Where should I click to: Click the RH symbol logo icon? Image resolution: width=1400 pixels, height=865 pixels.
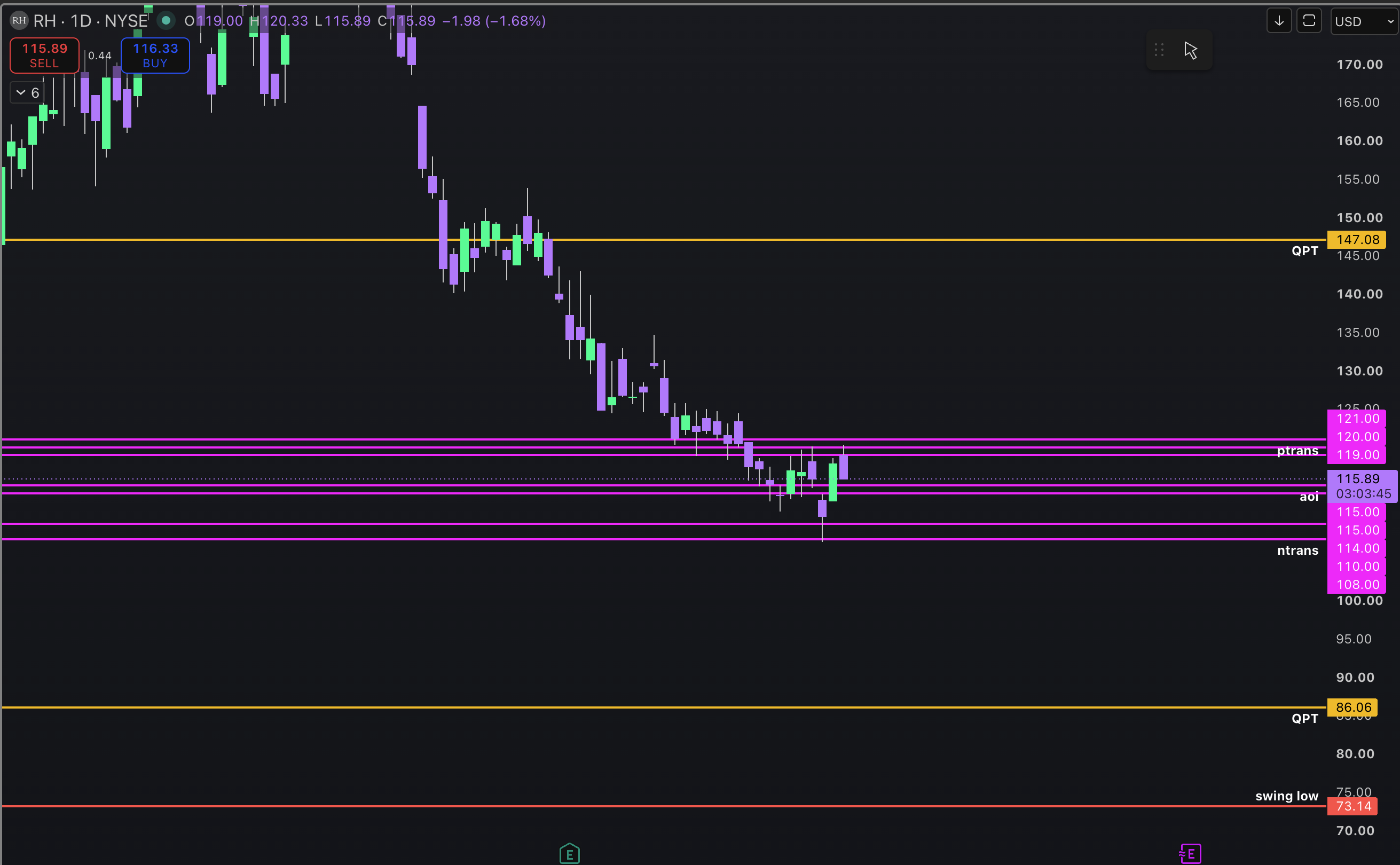tap(19, 21)
